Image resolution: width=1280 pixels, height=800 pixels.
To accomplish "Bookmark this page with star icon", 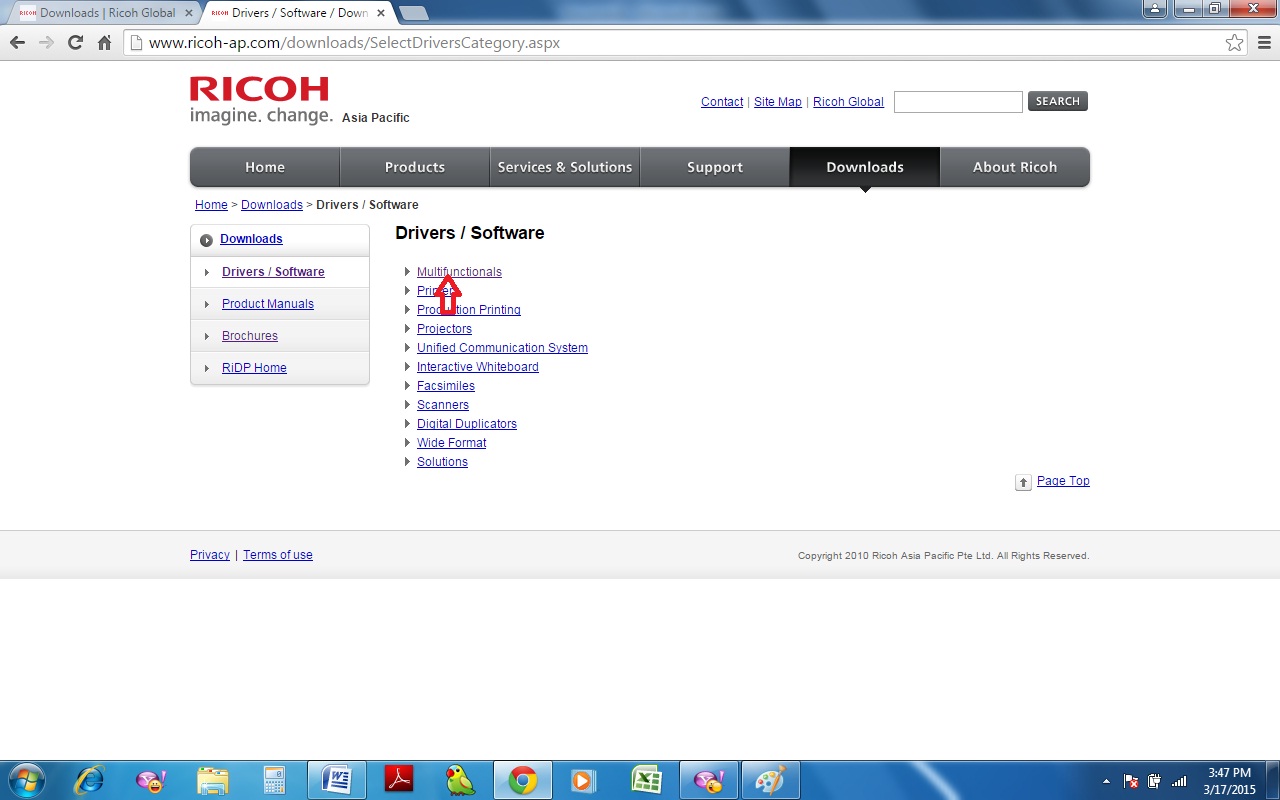I will (1234, 43).
